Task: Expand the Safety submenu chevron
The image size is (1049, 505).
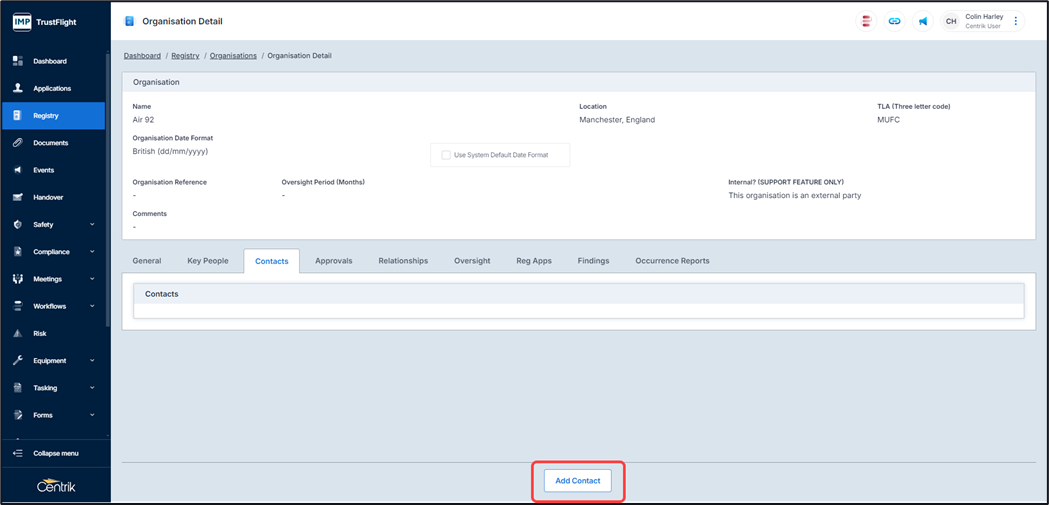Action: [x=92, y=225]
